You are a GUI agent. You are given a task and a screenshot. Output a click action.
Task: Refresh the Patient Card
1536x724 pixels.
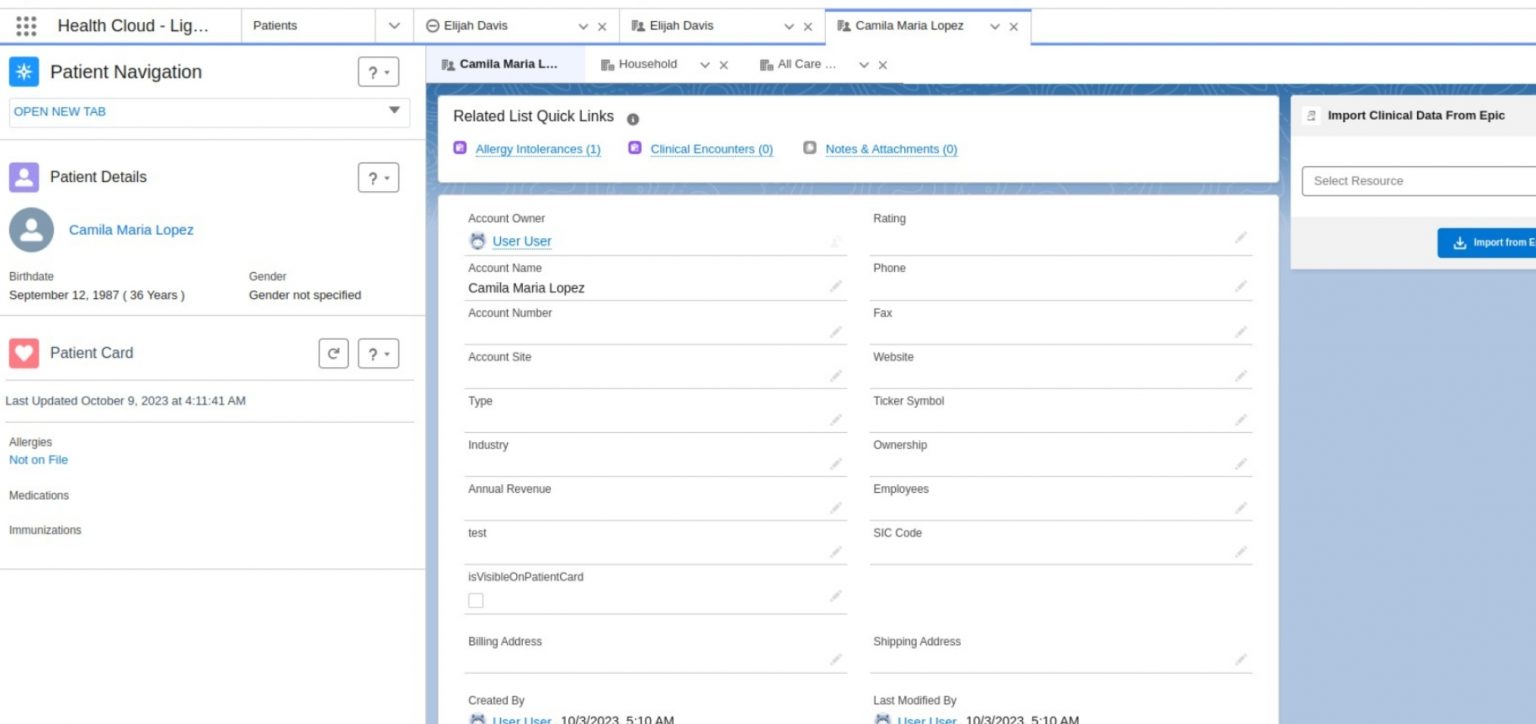coord(334,353)
